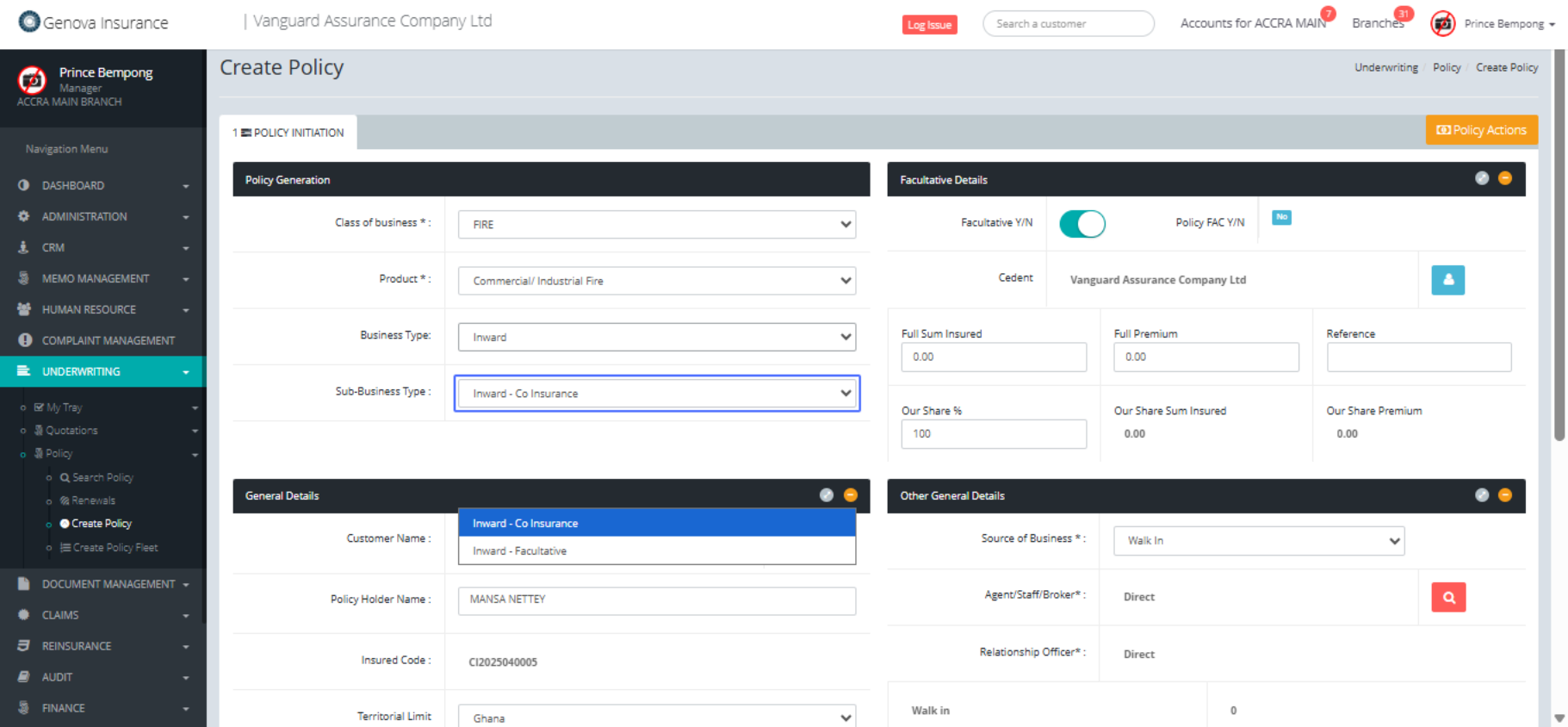Image resolution: width=1568 pixels, height=727 pixels.
Task: Open Search Policy in sidebar tree
Action: [x=102, y=477]
